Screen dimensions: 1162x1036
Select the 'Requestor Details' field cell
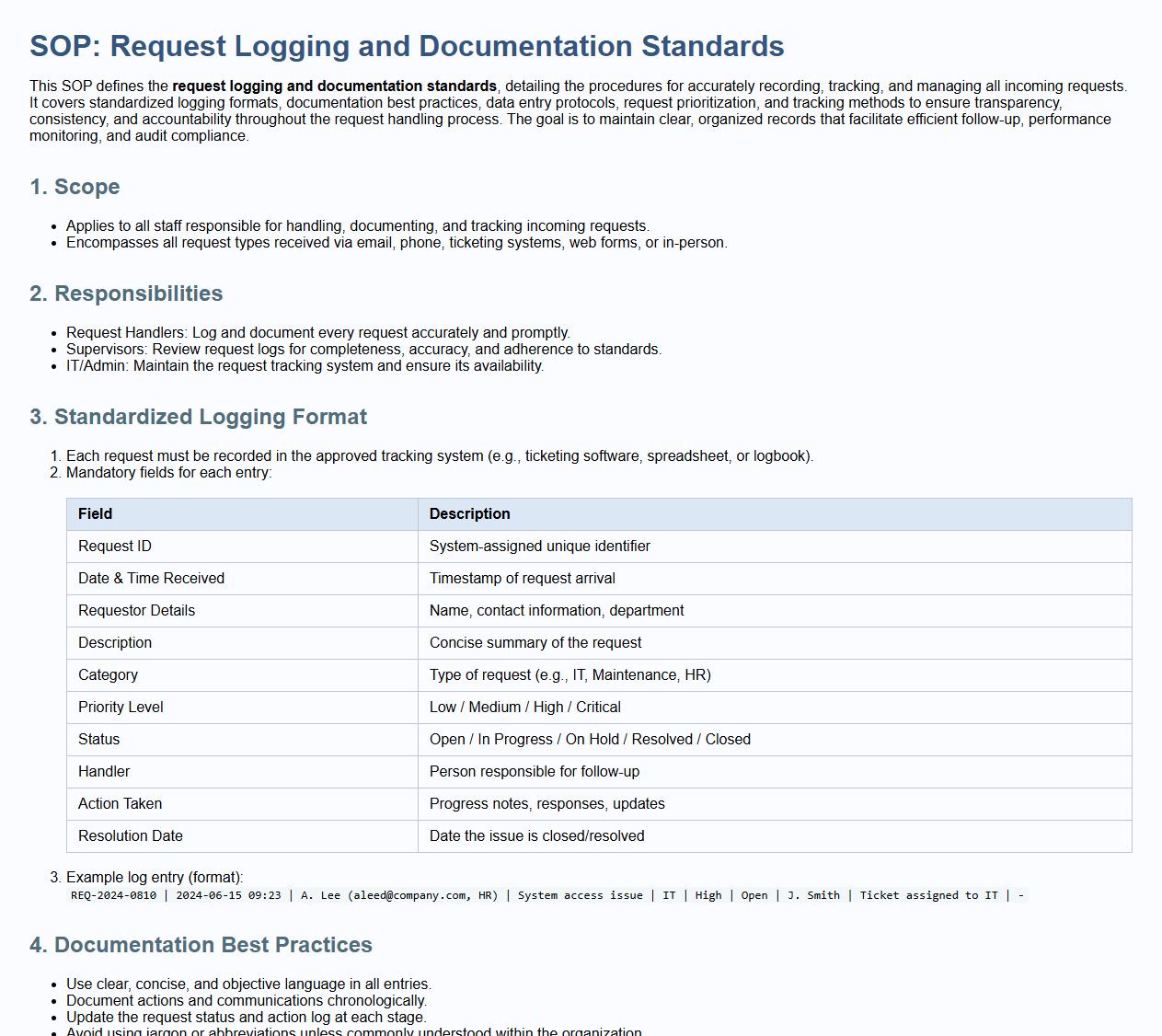click(x=136, y=611)
